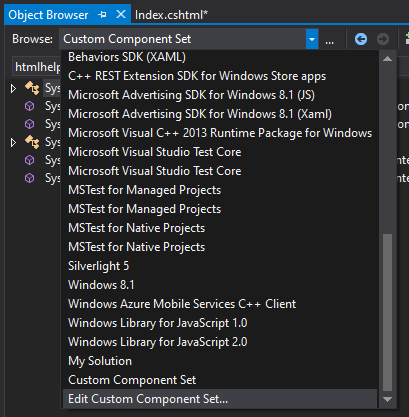The height and width of the screenshot is (417, 409).
Task: Choose Windows 8.1 in the dropdown list
Action: 220,285
